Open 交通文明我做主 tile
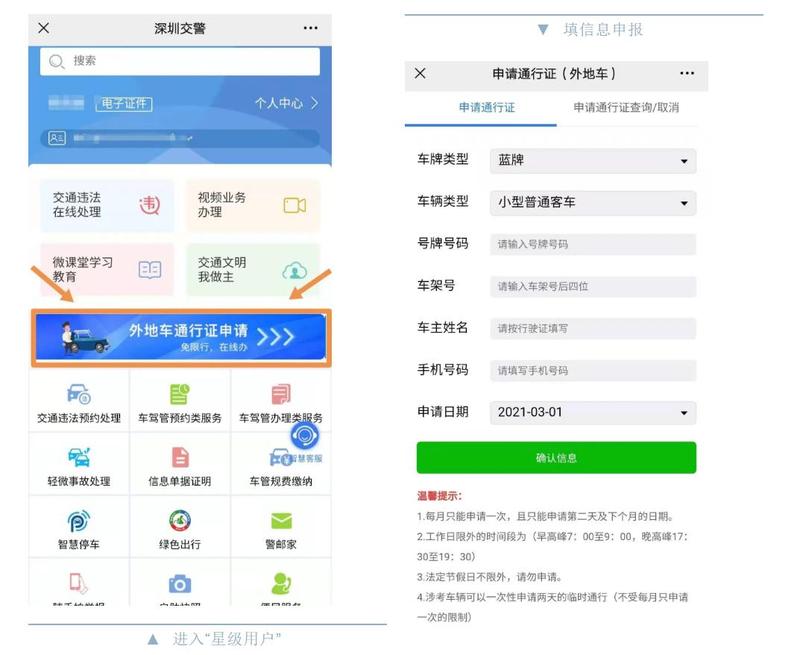 [251, 269]
